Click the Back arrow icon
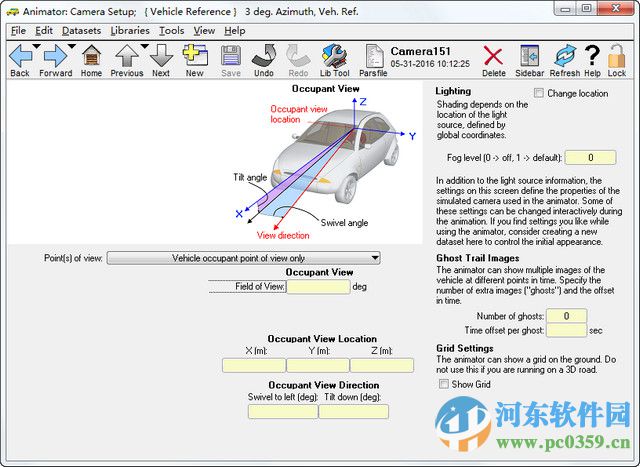The height and width of the screenshot is (467, 640). click(x=20, y=56)
